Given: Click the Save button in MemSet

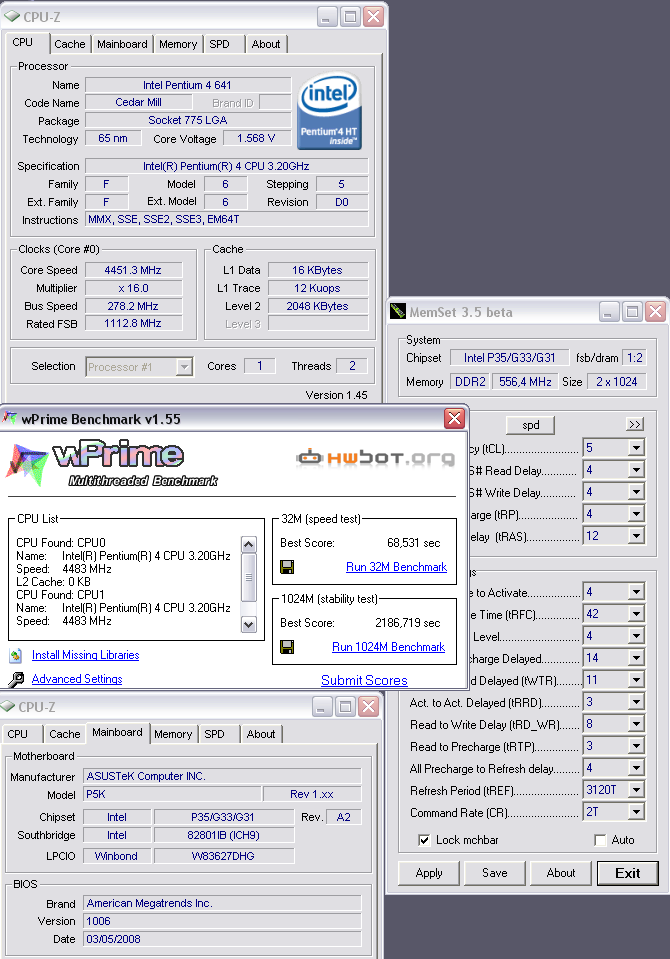Looking at the screenshot, I should pyautogui.click(x=494, y=873).
